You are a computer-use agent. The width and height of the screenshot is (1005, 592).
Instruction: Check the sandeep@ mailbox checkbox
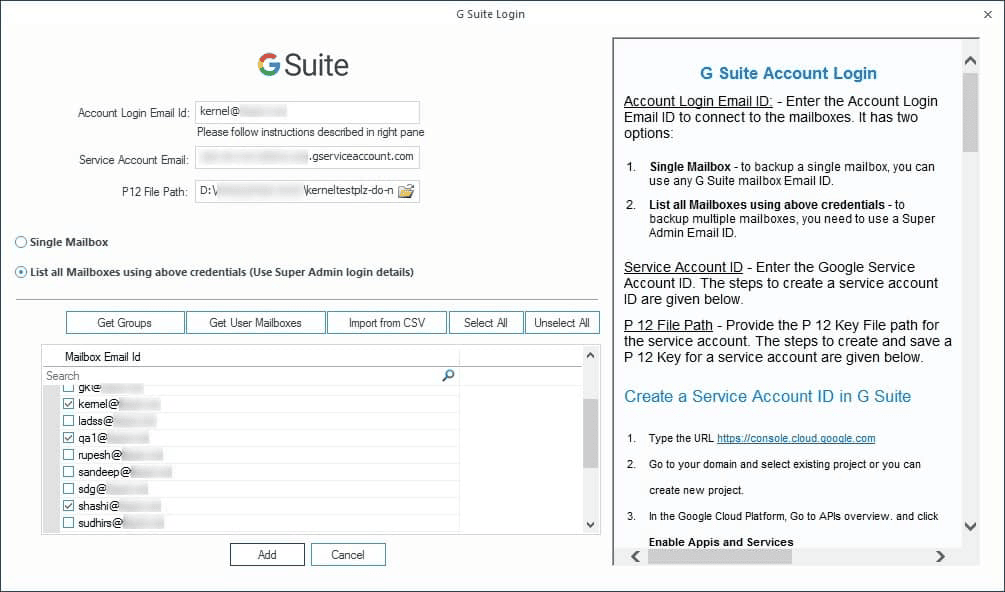pyautogui.click(x=69, y=472)
